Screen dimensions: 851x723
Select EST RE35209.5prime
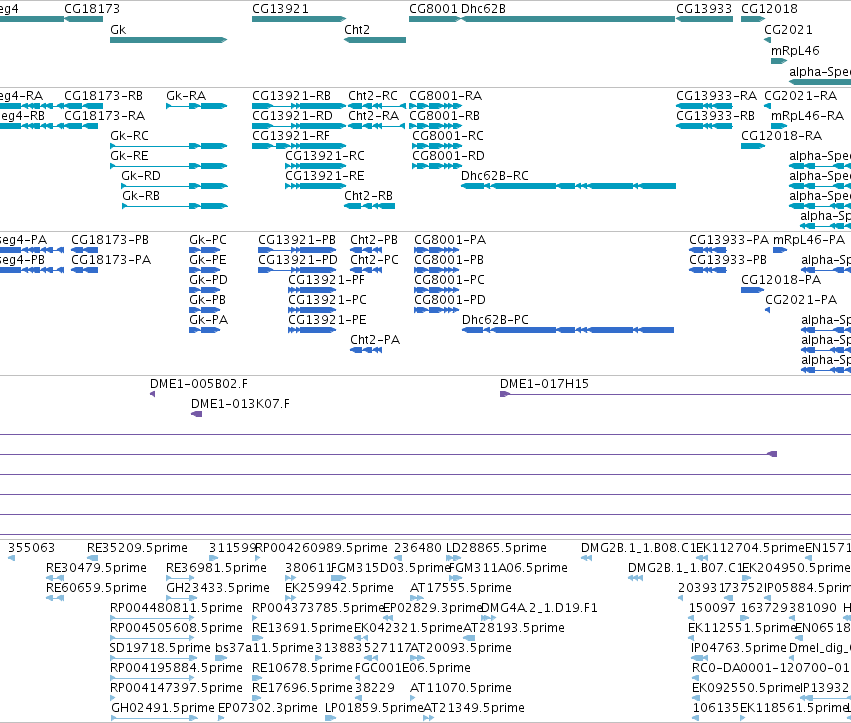click(137, 548)
